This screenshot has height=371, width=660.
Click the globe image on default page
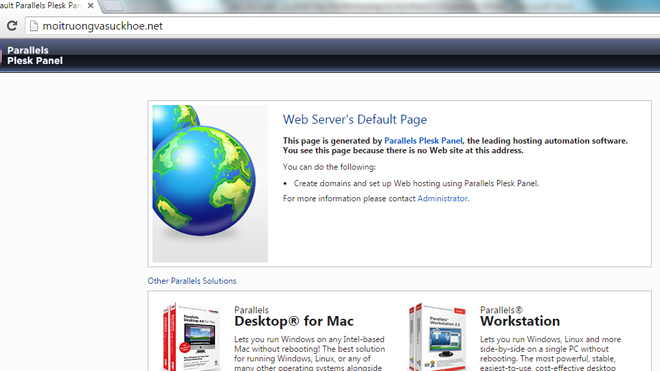click(210, 184)
